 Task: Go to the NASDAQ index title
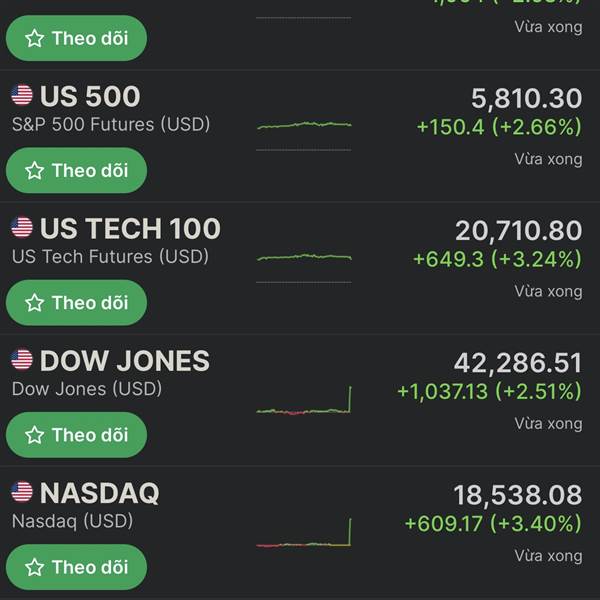pos(100,492)
